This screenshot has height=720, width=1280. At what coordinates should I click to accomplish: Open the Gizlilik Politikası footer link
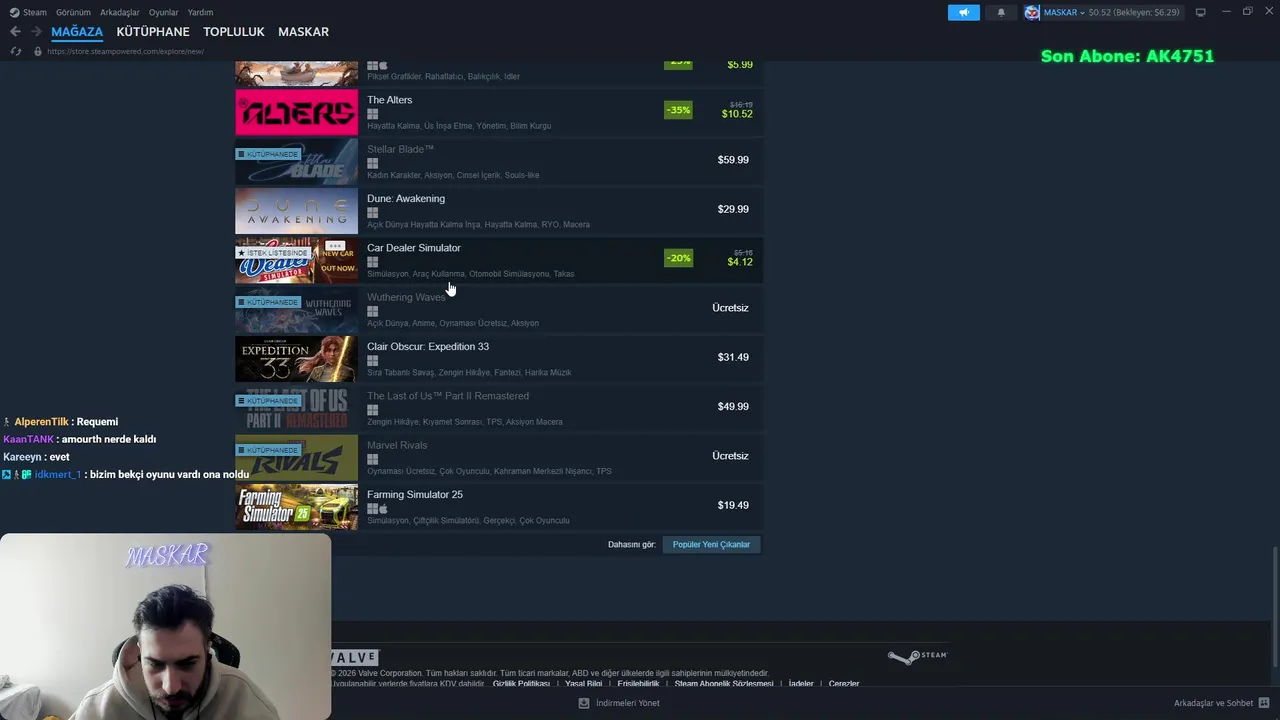coord(521,684)
